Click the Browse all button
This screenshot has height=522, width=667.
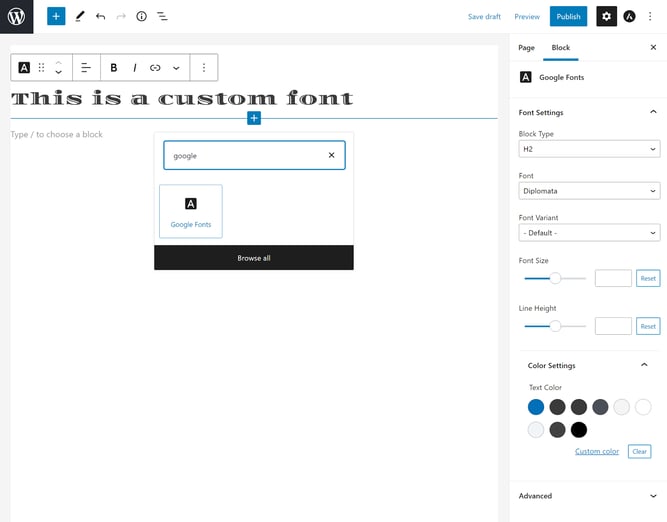coord(254,258)
